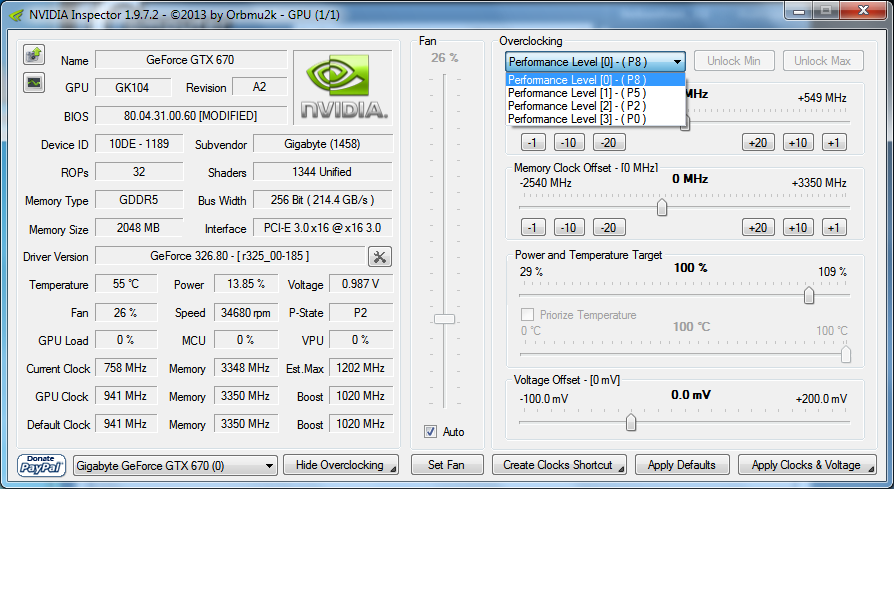Click Apply Clocks & Voltage button
The image size is (894, 614).
(x=807, y=465)
